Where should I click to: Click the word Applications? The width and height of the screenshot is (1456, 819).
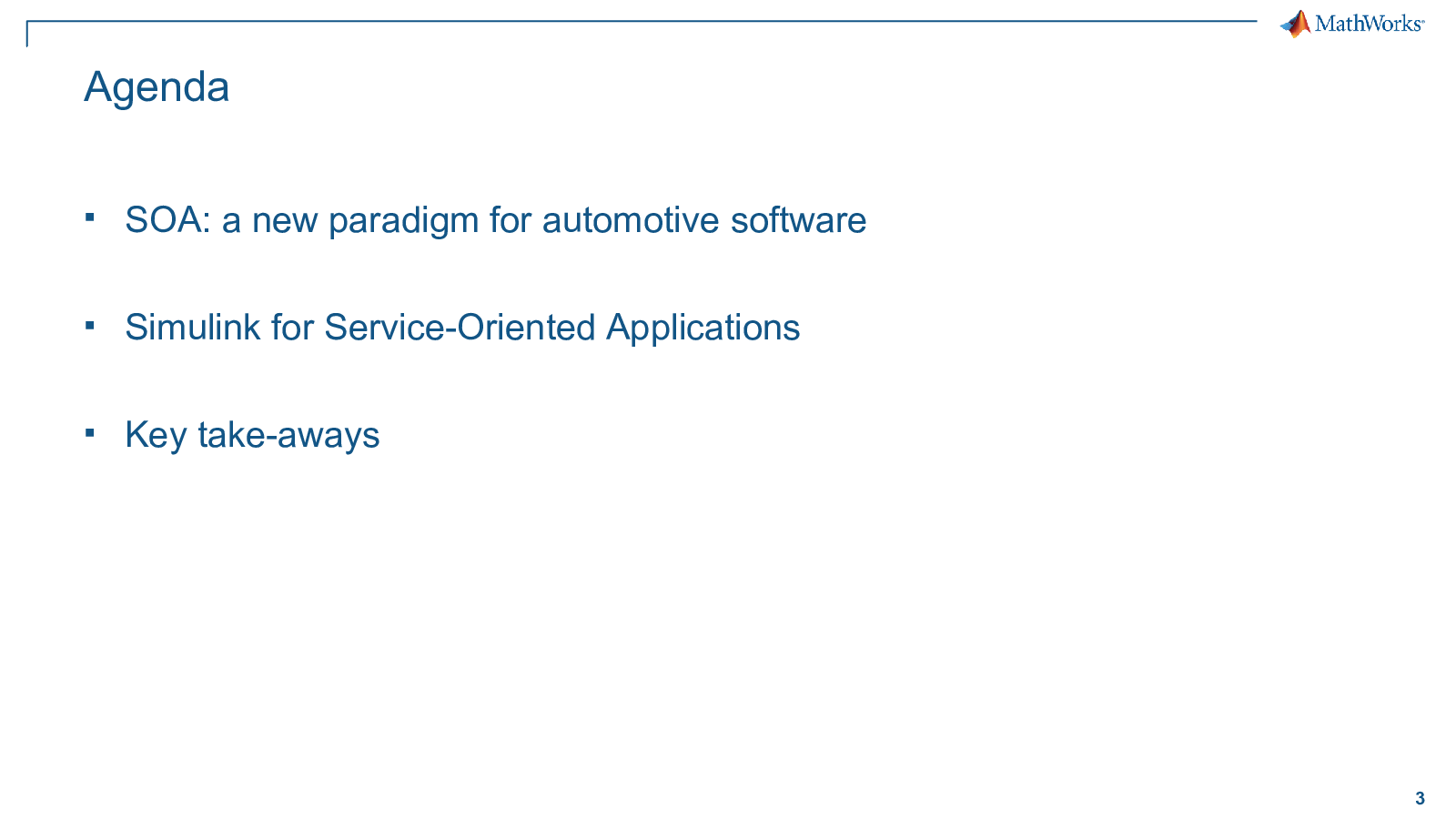coord(703,328)
